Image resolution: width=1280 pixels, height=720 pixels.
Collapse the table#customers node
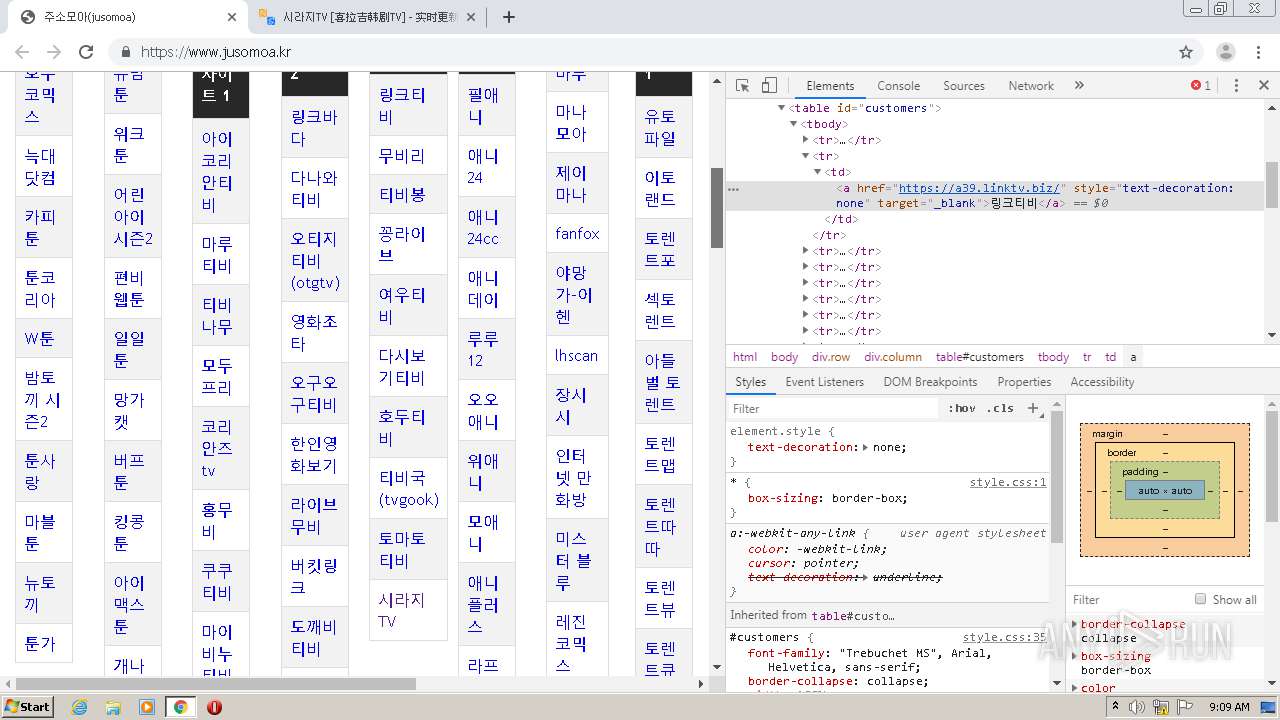pyautogui.click(x=782, y=108)
